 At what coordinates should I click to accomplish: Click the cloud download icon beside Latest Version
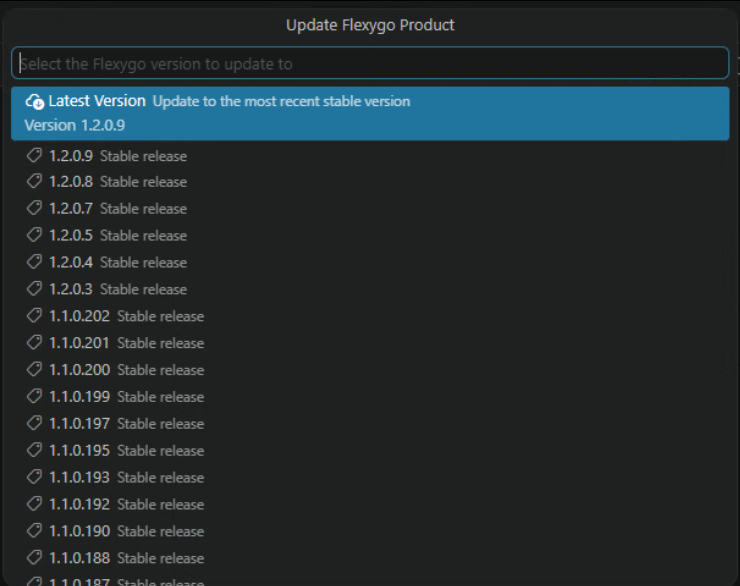(x=34, y=101)
